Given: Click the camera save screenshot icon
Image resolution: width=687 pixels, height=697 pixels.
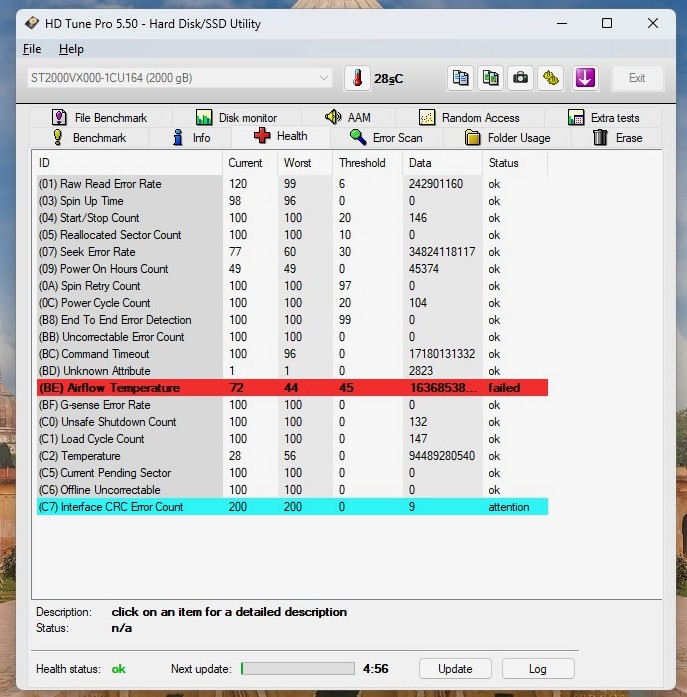Looking at the screenshot, I should 520,78.
